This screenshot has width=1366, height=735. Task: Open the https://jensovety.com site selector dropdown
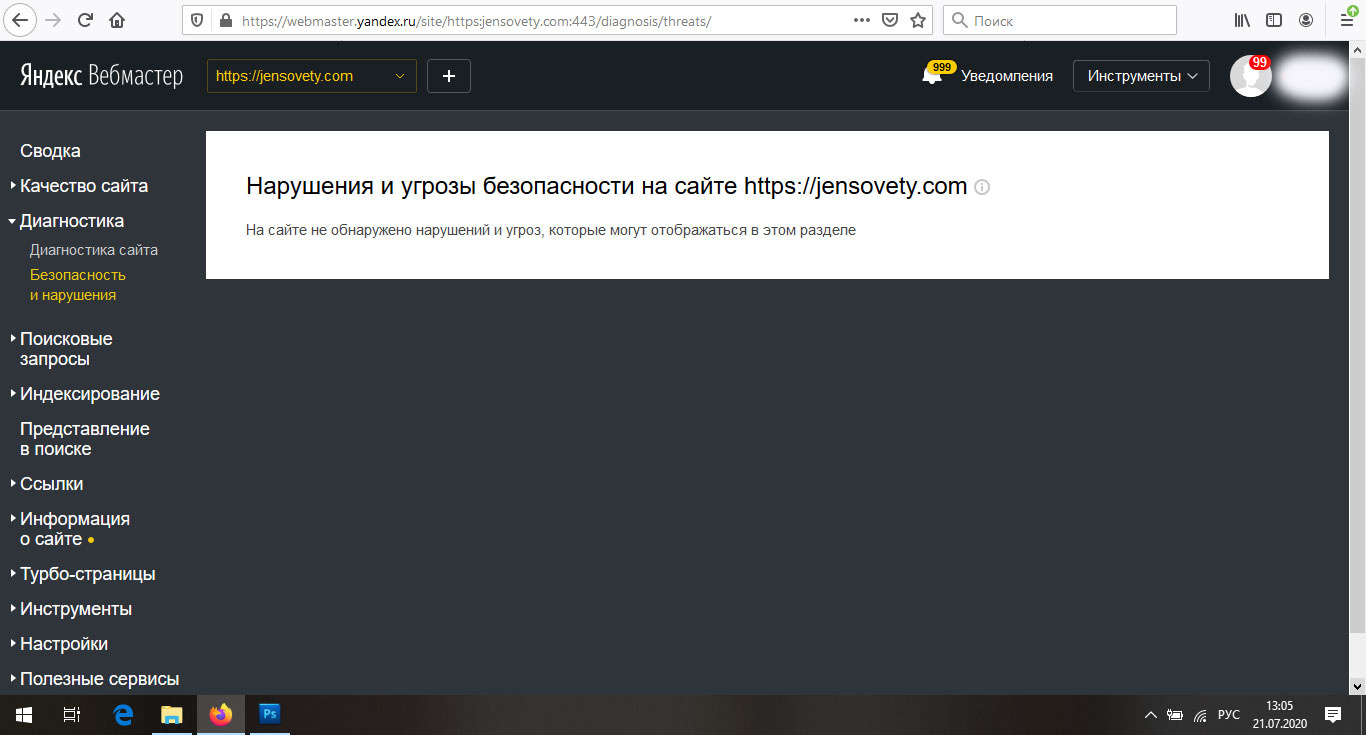312,76
